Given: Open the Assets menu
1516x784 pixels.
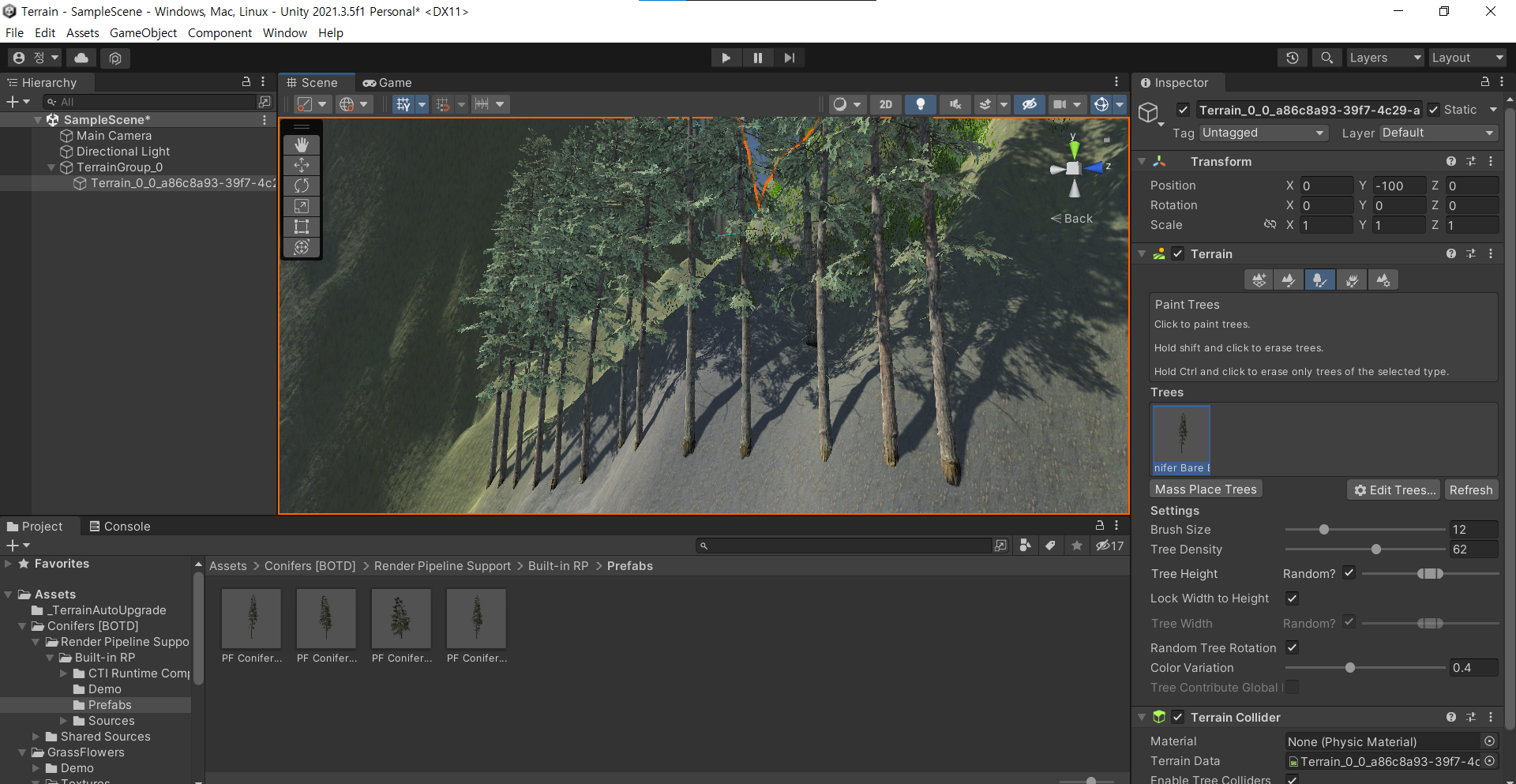Looking at the screenshot, I should pyautogui.click(x=82, y=33).
